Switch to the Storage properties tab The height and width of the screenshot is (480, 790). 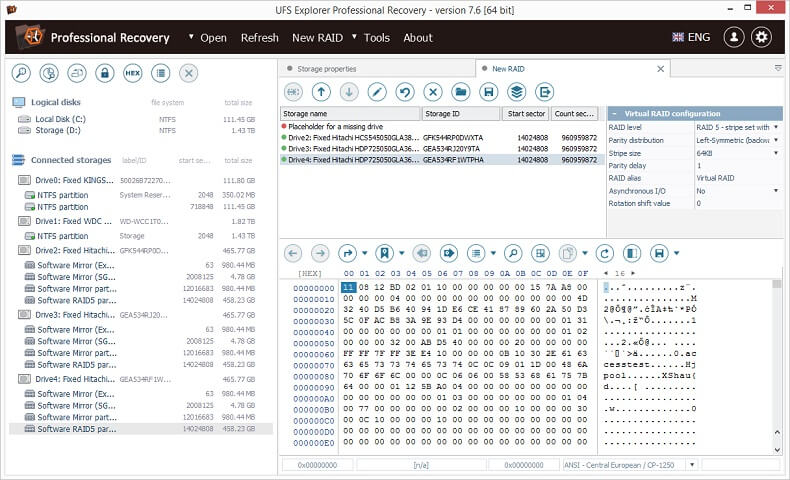[326, 69]
